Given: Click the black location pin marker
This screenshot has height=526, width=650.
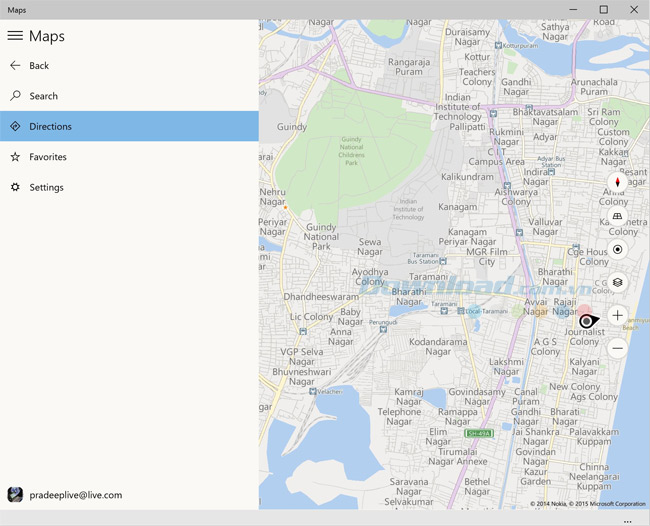Looking at the screenshot, I should pos(587,321).
